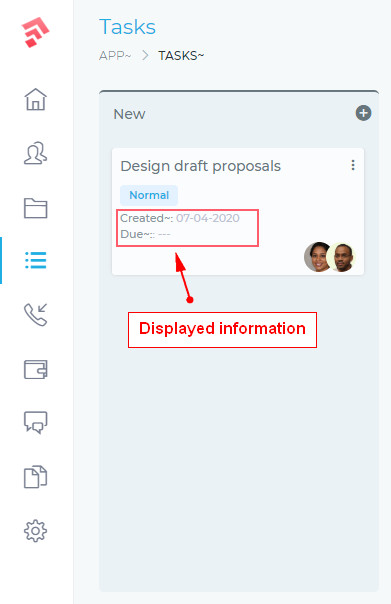The height and width of the screenshot is (604, 391).
Task: Click the Due~: --- line
Action: coord(145,234)
